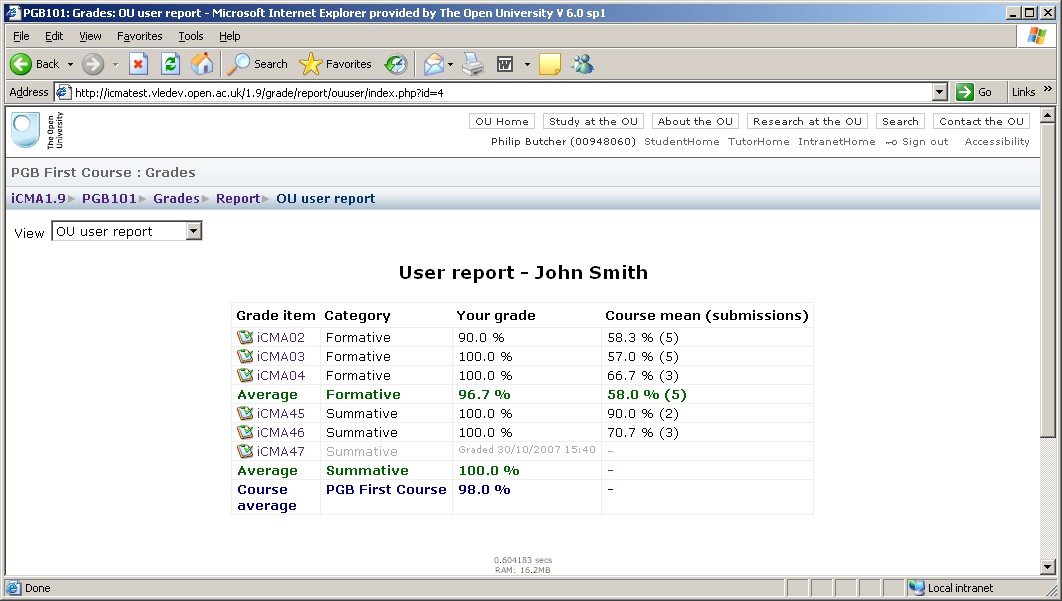Open the Accessibility link
1062x601 pixels.
pyautogui.click(x=997, y=141)
